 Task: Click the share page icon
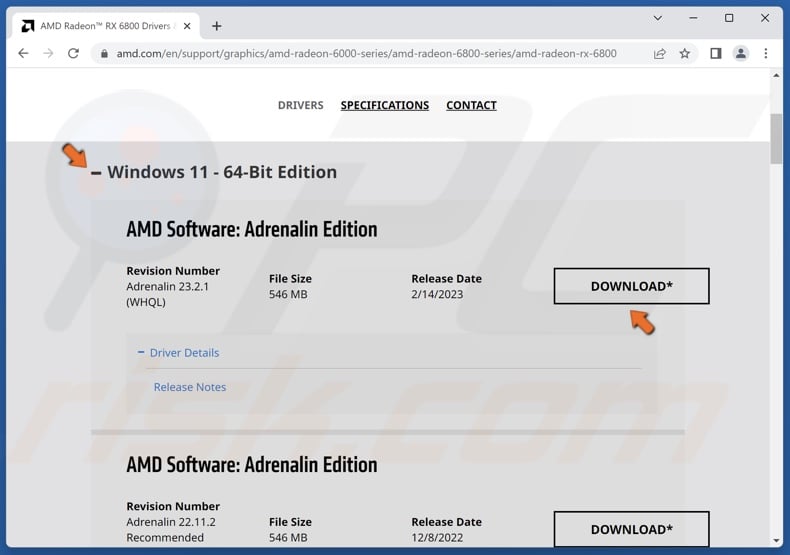coord(660,53)
